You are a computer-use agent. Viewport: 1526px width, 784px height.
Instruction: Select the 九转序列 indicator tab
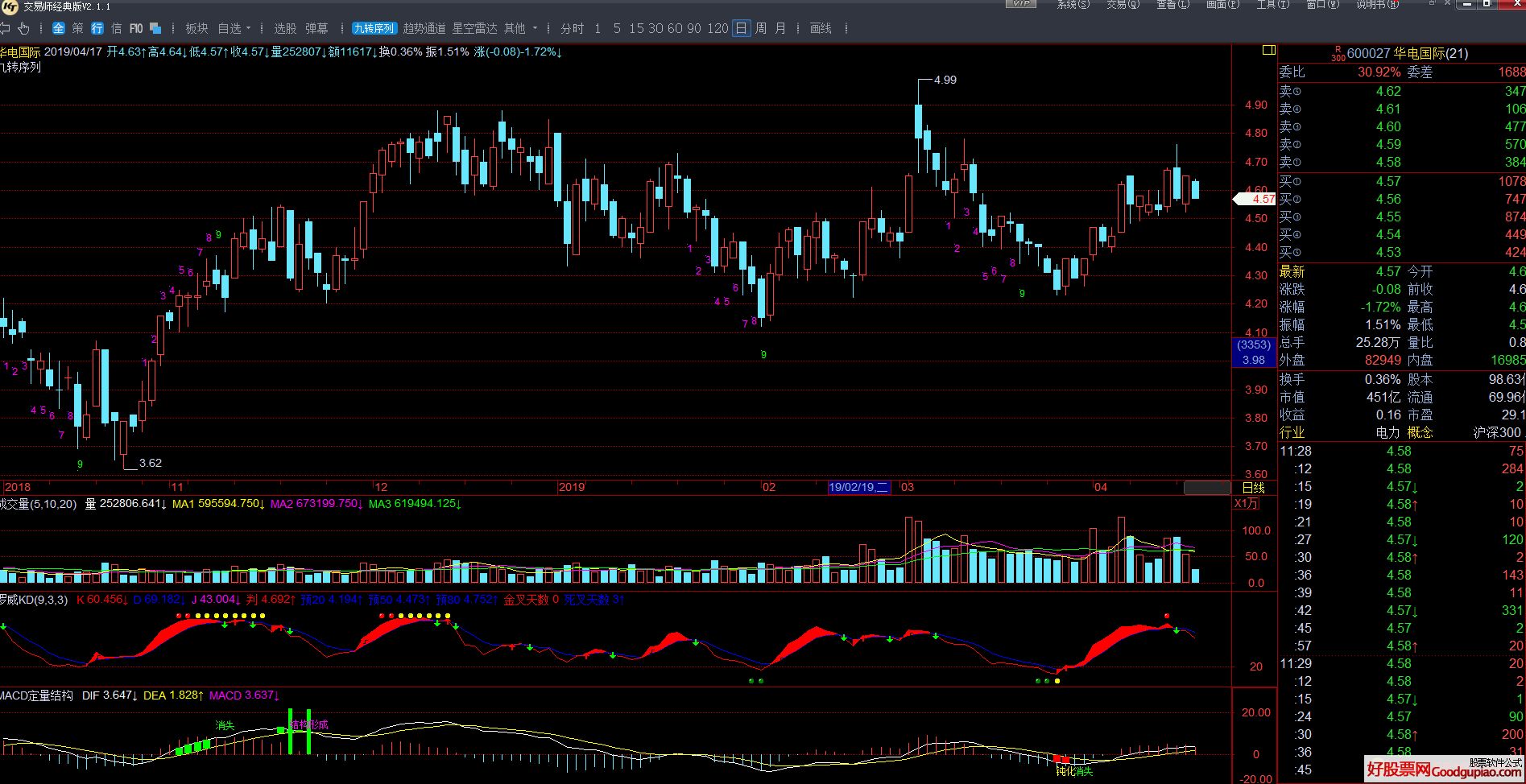(x=374, y=28)
